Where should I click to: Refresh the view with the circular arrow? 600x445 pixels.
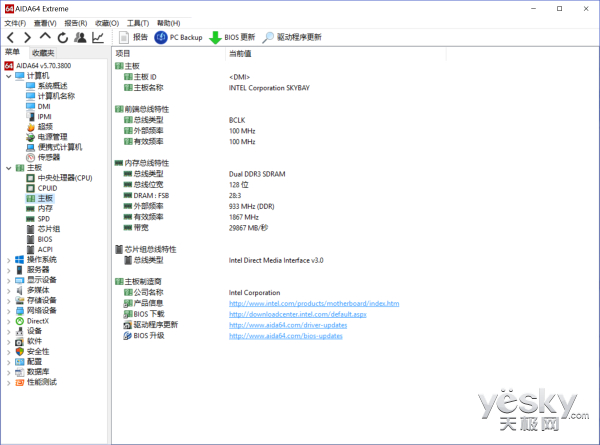(x=63, y=37)
